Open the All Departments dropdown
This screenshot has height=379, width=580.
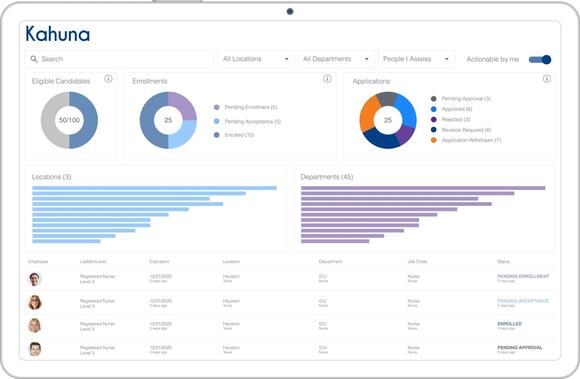click(x=336, y=59)
